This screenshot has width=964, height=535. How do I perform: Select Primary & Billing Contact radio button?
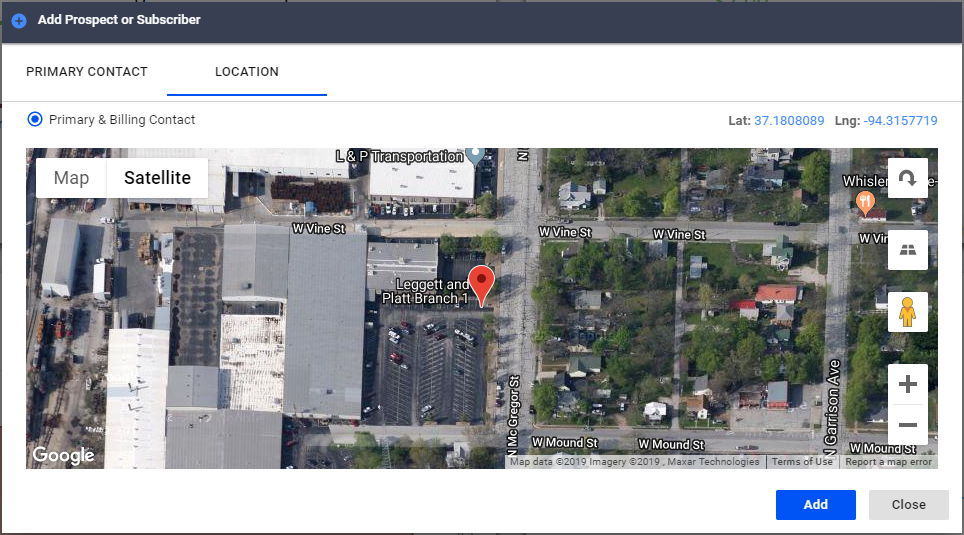35,119
